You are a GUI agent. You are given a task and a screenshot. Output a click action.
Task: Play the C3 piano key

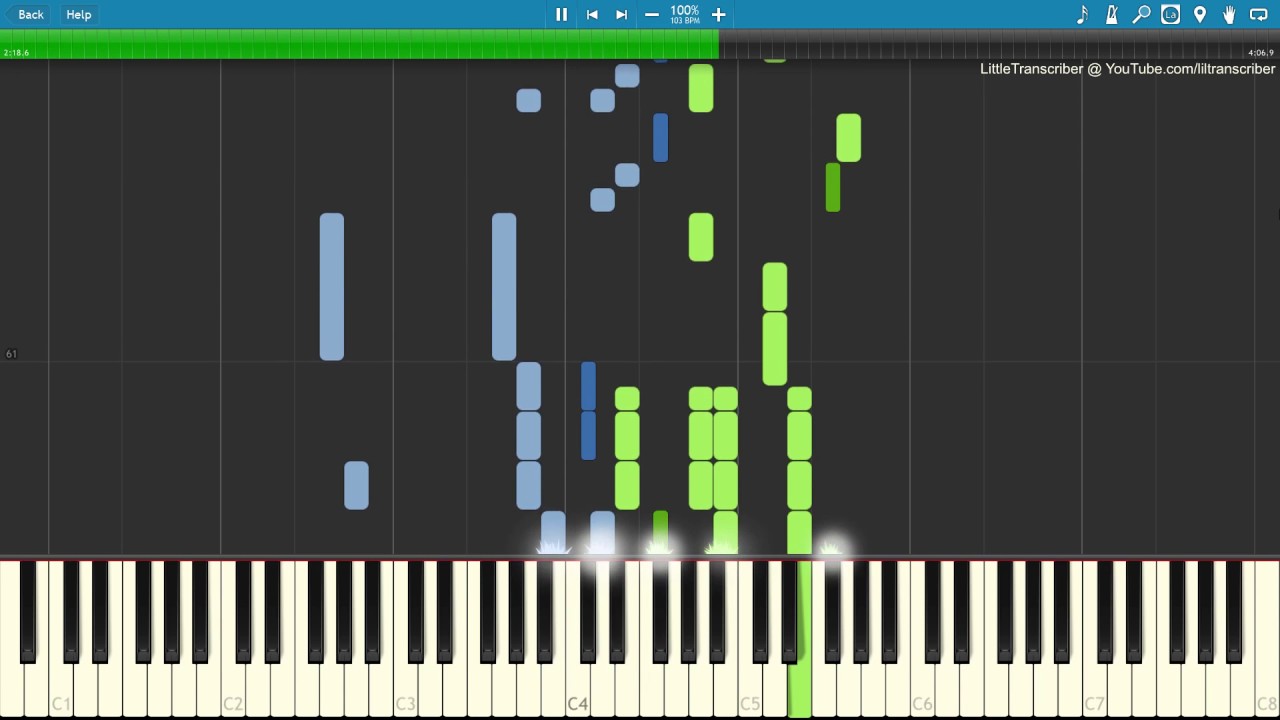click(x=405, y=690)
